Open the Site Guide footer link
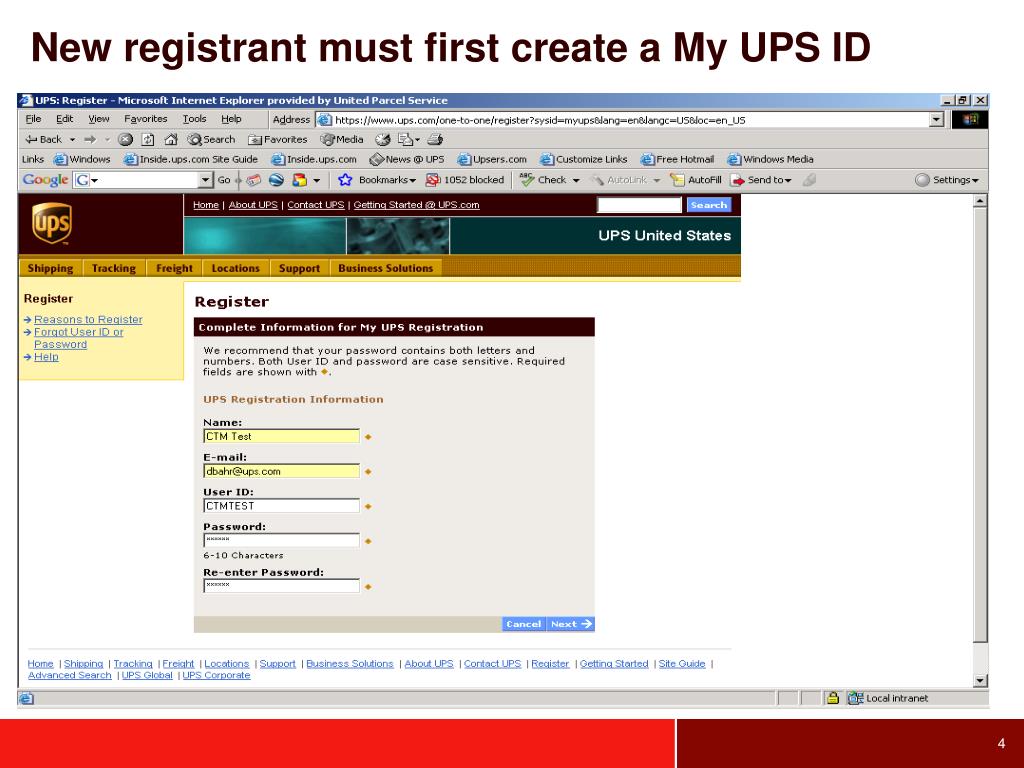1024x768 pixels. 682,664
